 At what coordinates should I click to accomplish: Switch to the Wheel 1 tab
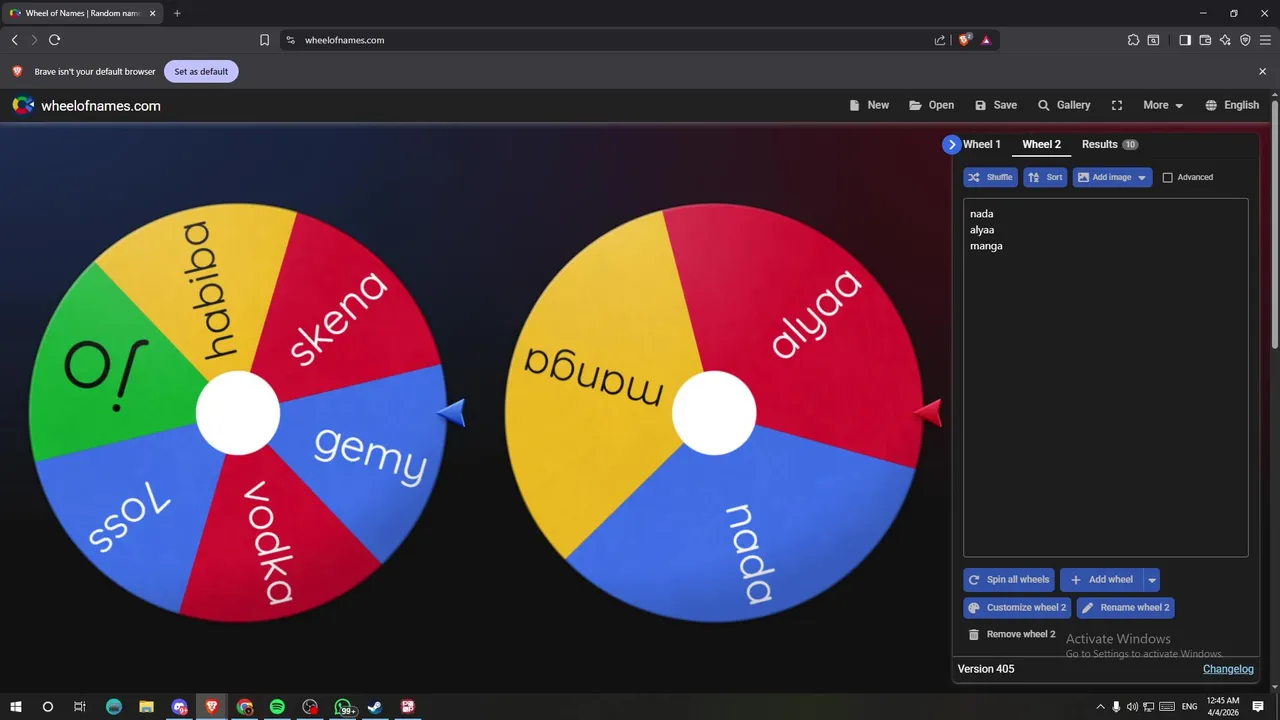pyautogui.click(x=981, y=144)
